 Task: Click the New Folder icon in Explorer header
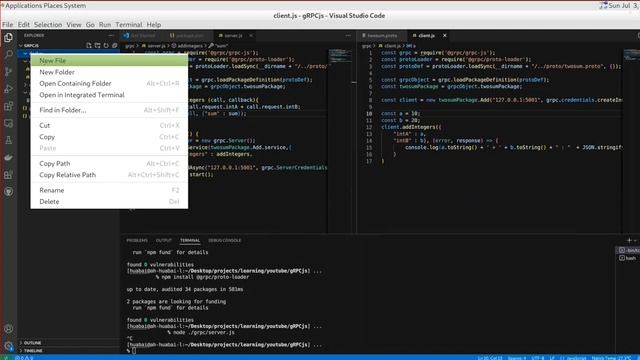tap(98, 45)
